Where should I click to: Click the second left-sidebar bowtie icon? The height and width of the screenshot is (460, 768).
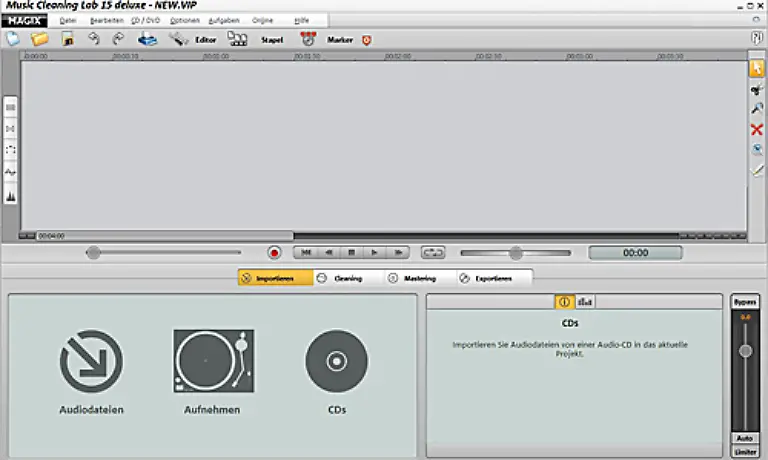tap(10, 129)
